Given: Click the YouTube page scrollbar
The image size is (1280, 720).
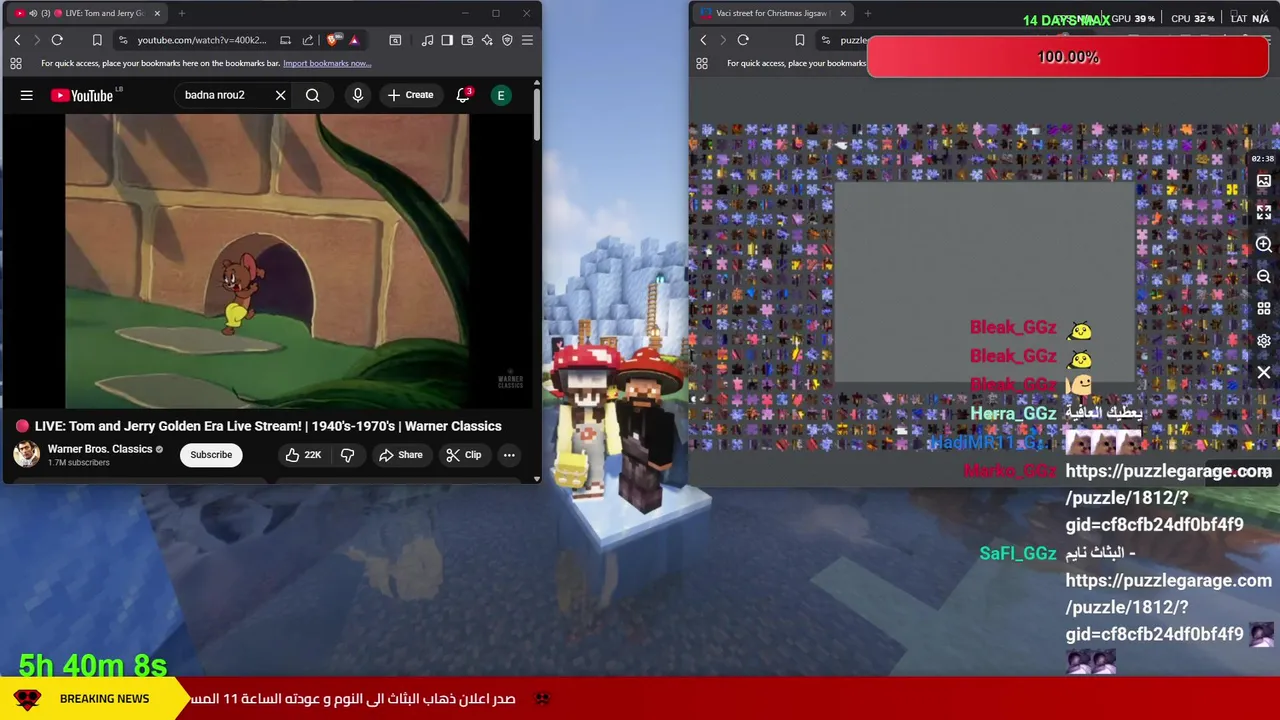Looking at the screenshot, I should (537, 115).
